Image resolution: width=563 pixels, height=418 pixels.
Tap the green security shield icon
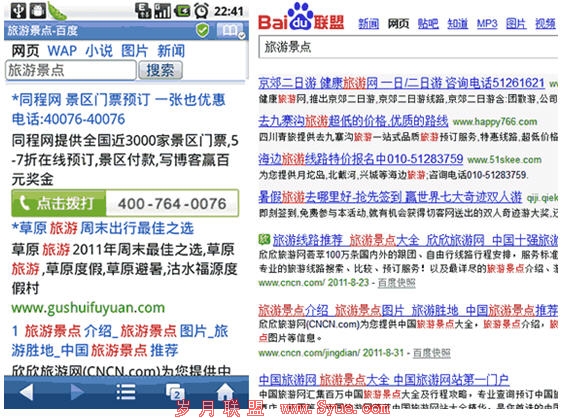point(203,30)
